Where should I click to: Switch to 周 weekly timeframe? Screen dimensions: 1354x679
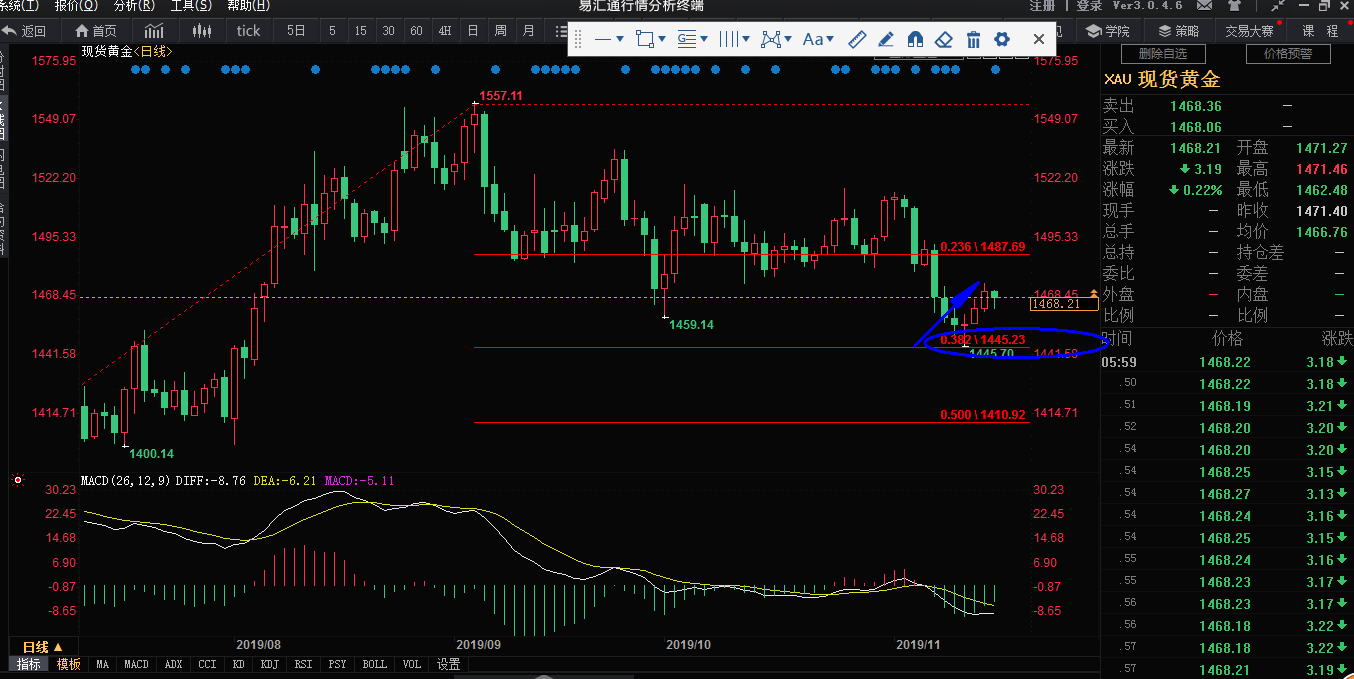point(500,31)
